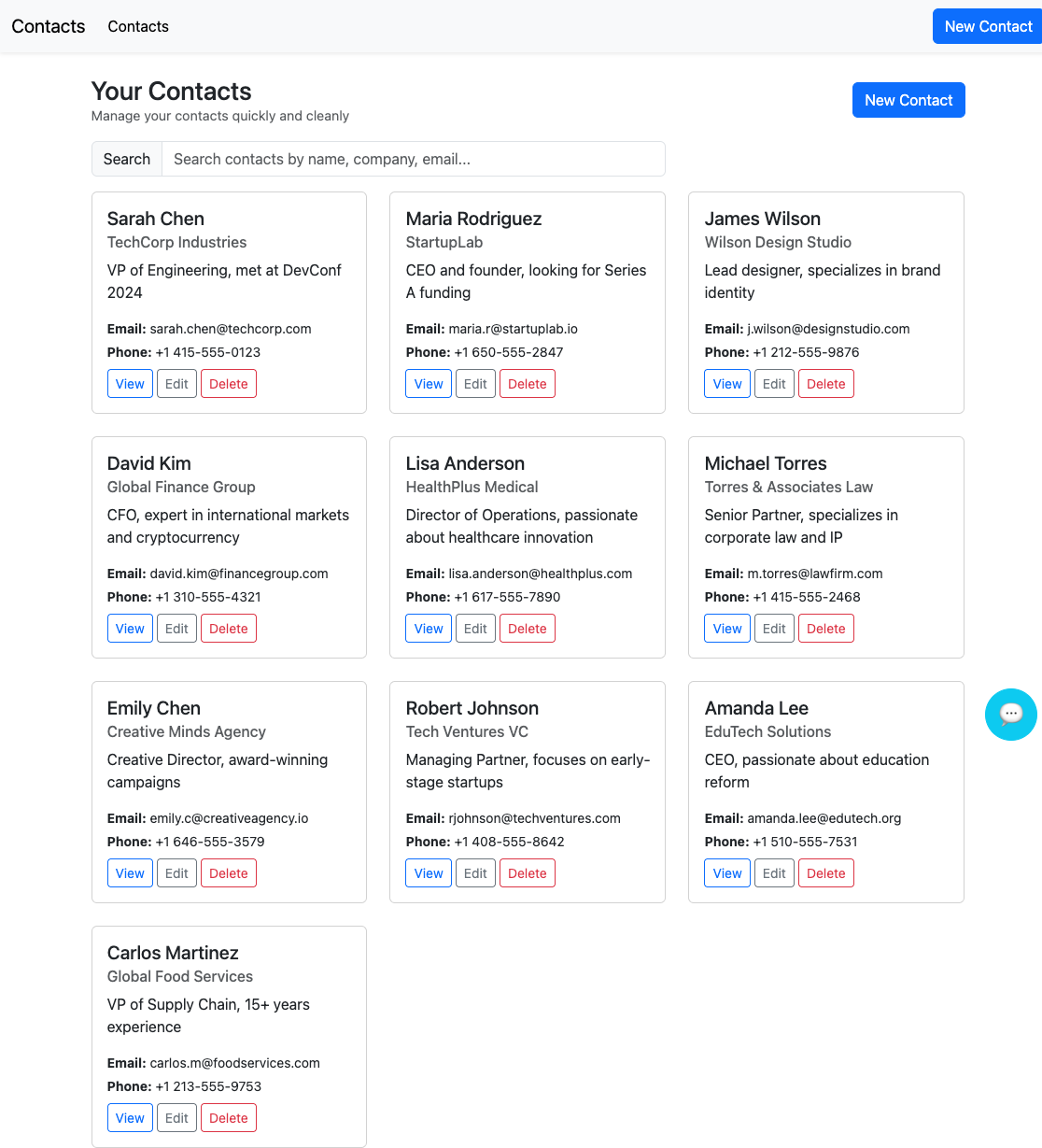Edit Sarah Chen's contact
The image size is (1042, 1148).
[176, 384]
